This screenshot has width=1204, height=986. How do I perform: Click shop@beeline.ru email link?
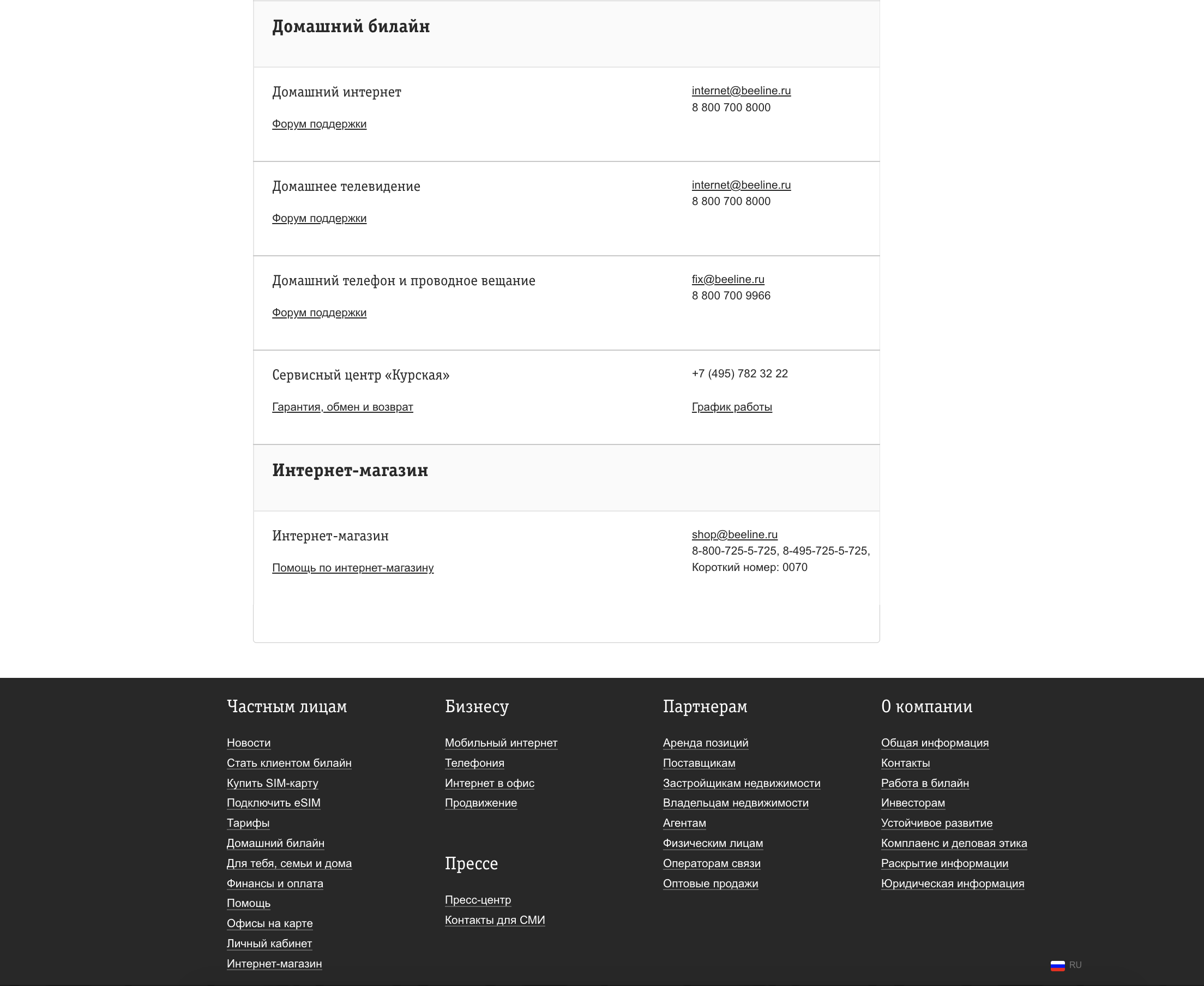point(734,534)
